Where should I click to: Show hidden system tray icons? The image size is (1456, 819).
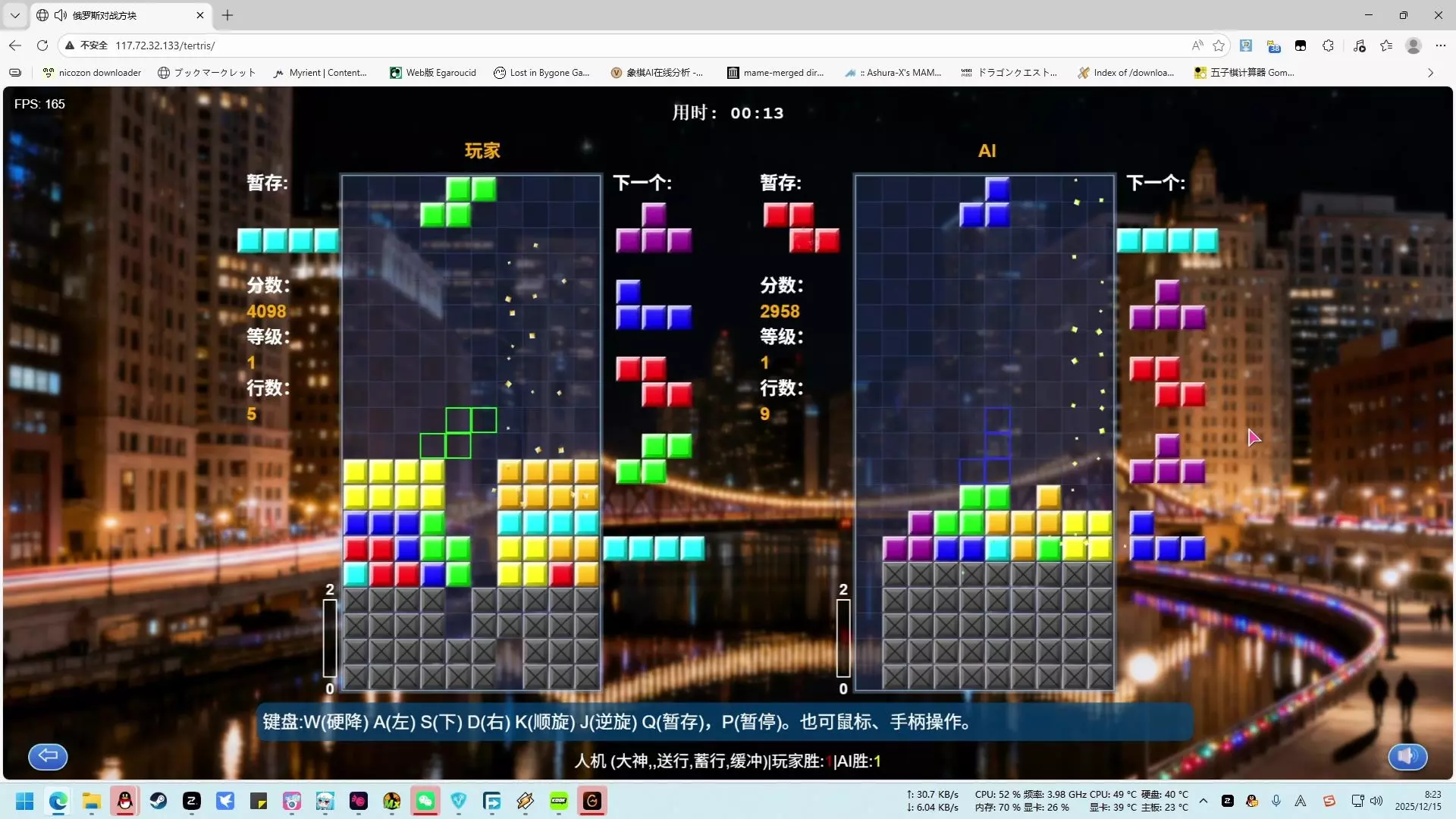(1203, 801)
